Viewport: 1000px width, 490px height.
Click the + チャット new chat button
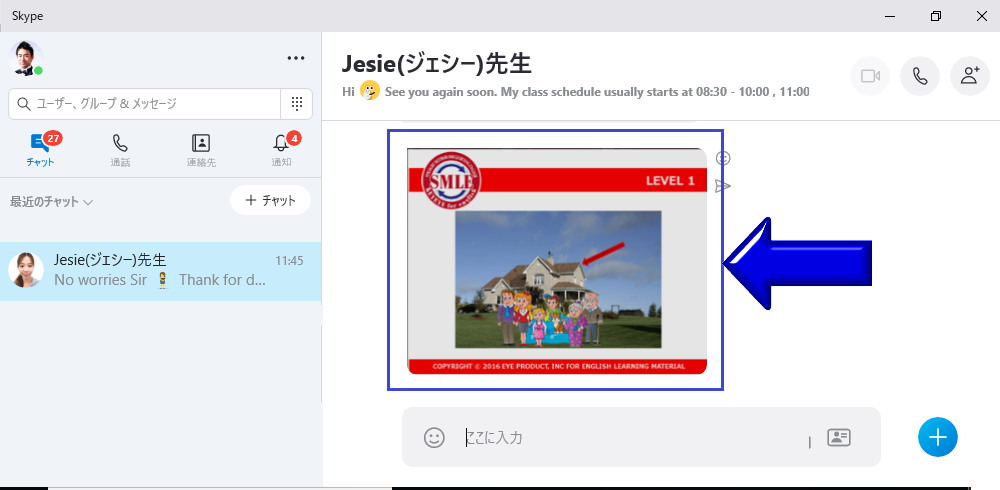click(270, 200)
